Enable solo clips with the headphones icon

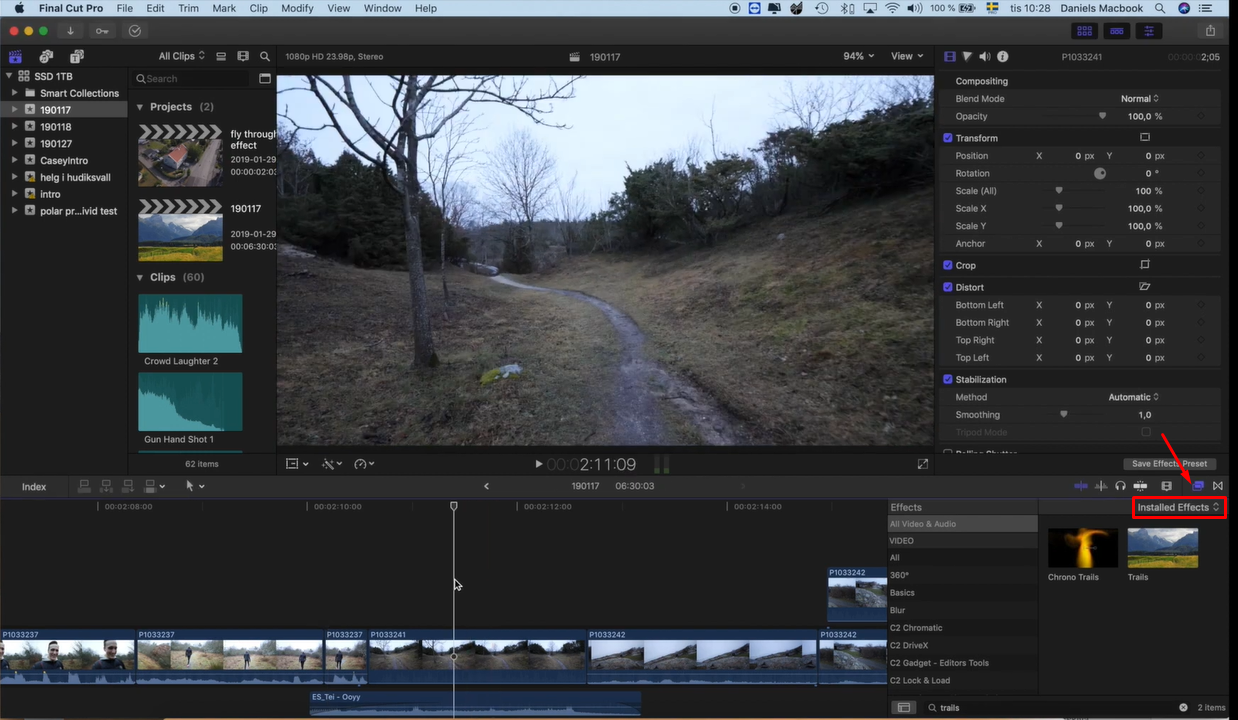[1120, 486]
